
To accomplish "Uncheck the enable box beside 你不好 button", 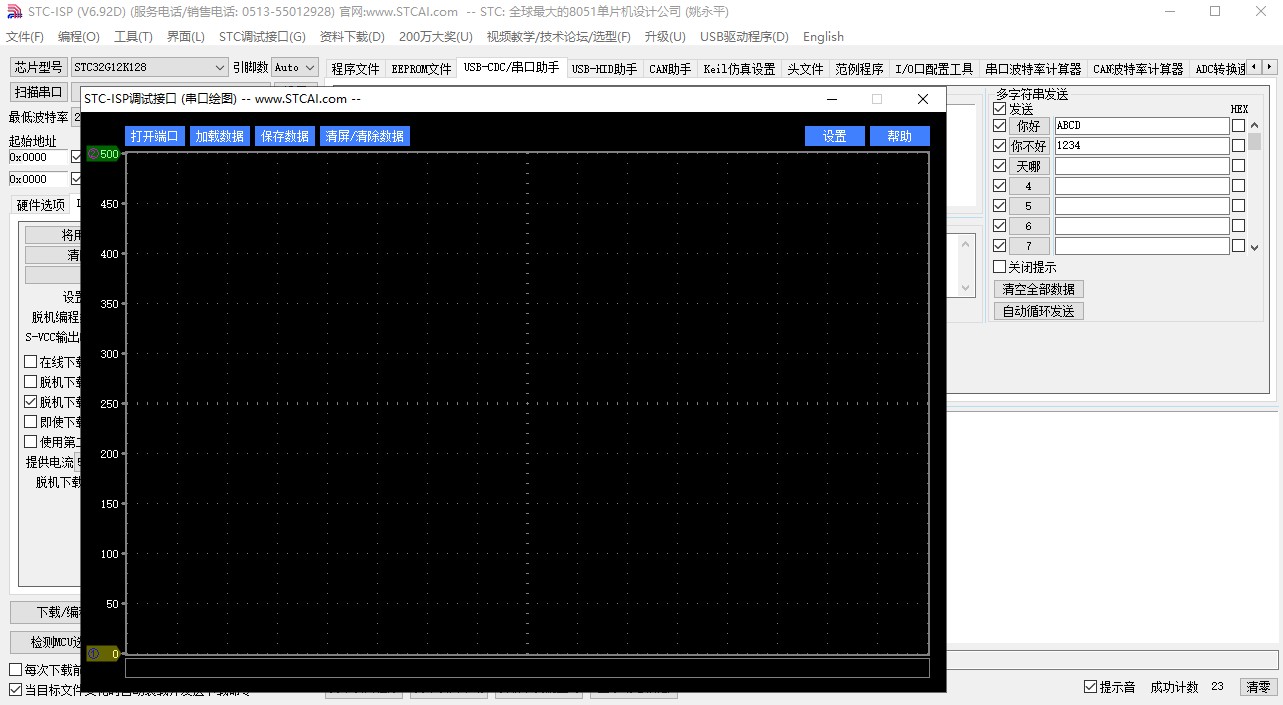I will (x=999, y=146).
